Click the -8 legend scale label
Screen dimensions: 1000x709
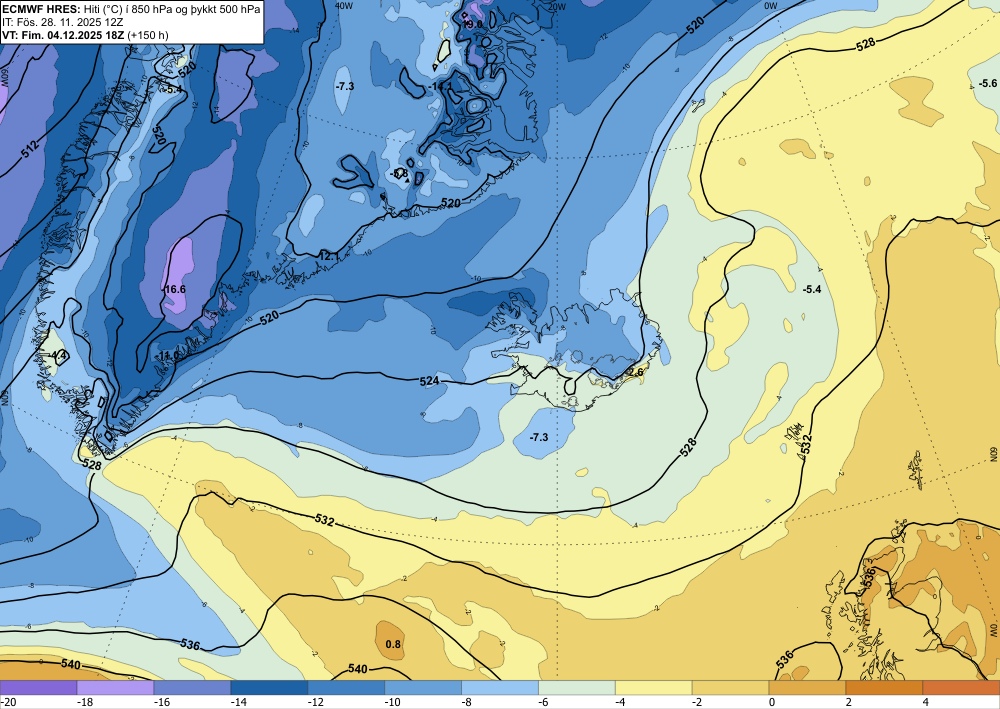[467, 702]
